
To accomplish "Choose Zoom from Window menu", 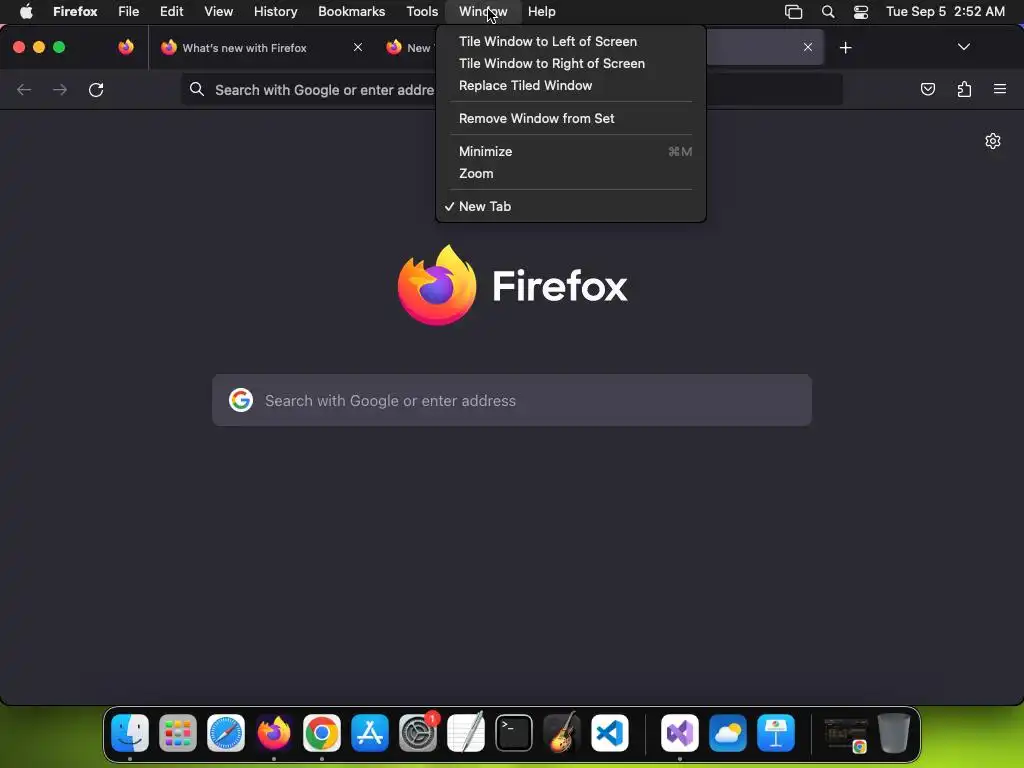I will pyautogui.click(x=570, y=174).
